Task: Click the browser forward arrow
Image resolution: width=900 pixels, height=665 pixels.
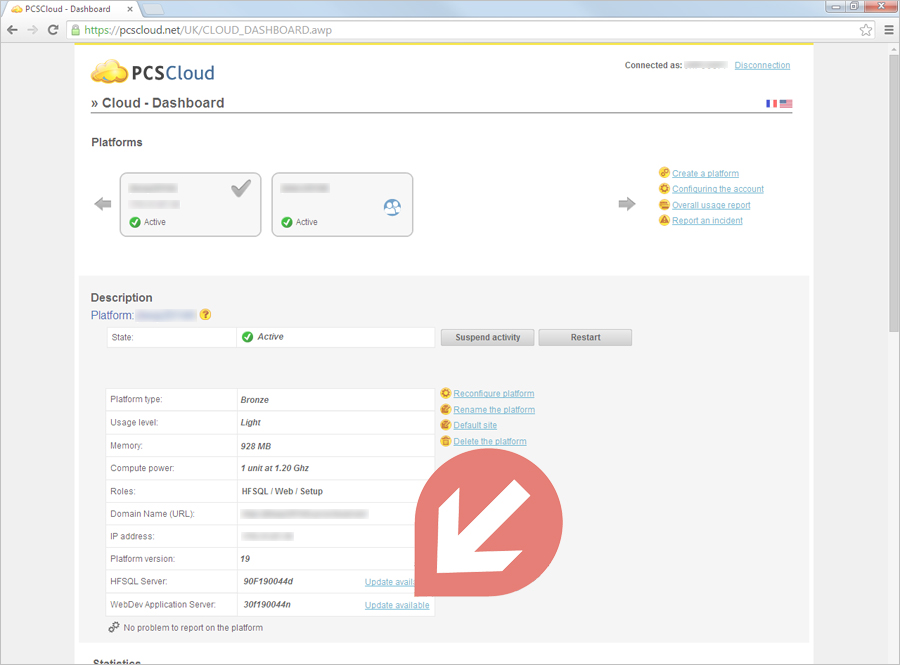Action: 33,30
